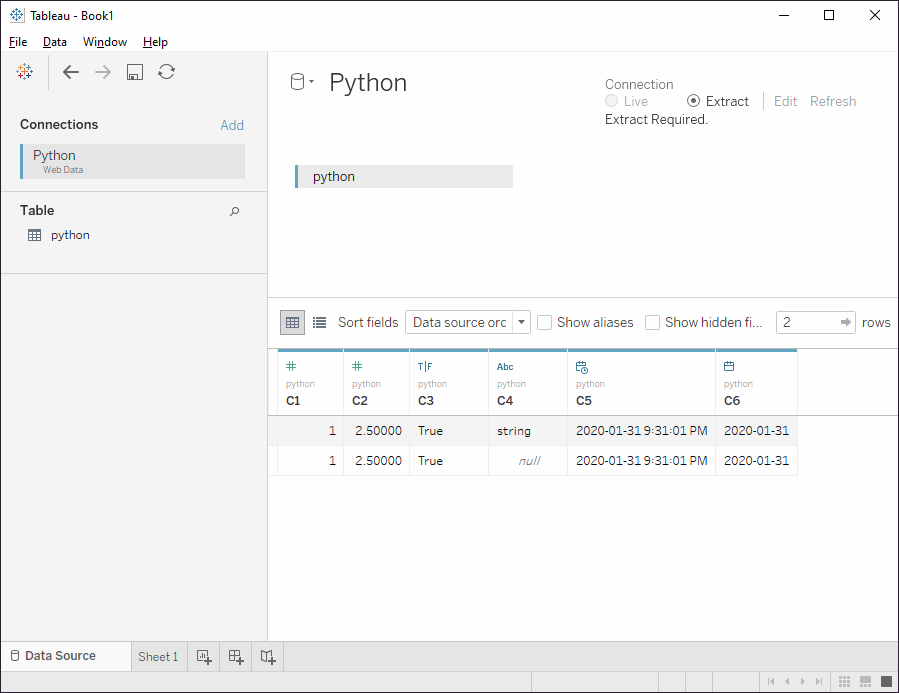Show filmstrip view icon
The image size is (899, 693).
coord(866,682)
